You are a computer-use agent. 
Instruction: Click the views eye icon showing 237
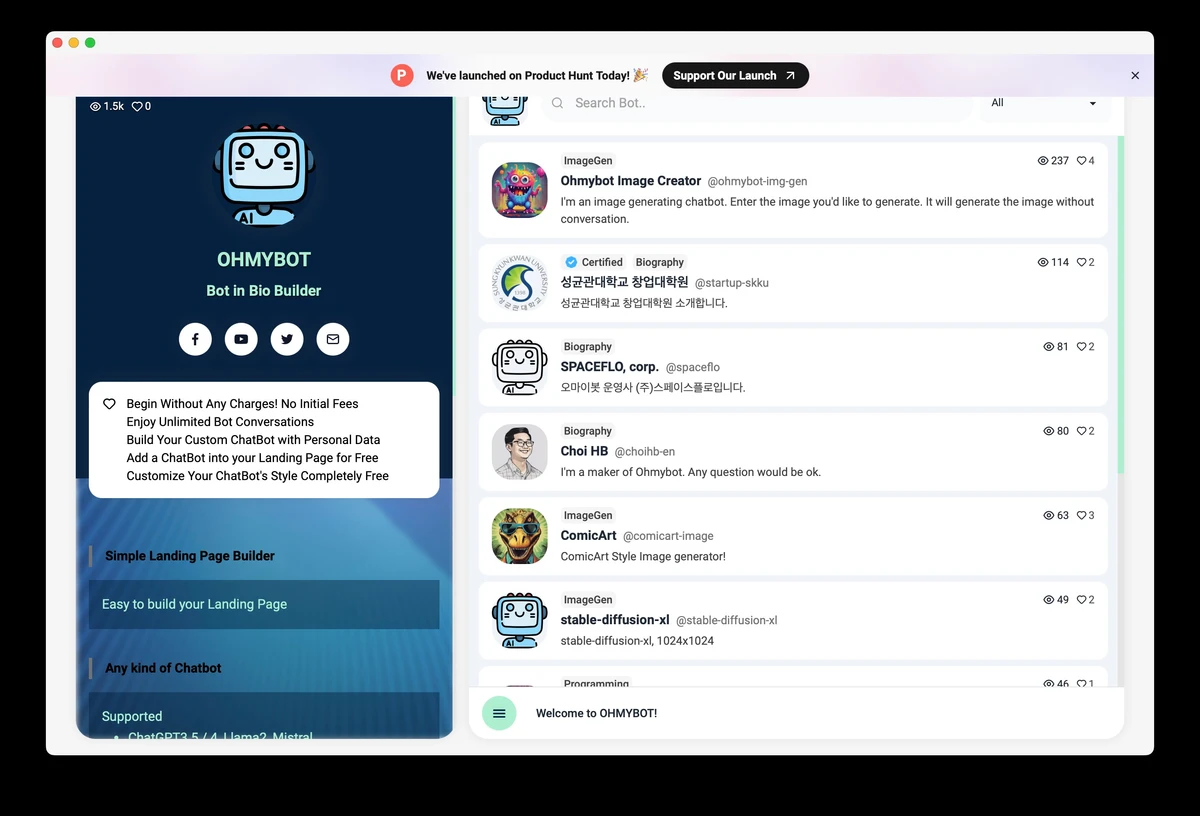point(1043,160)
